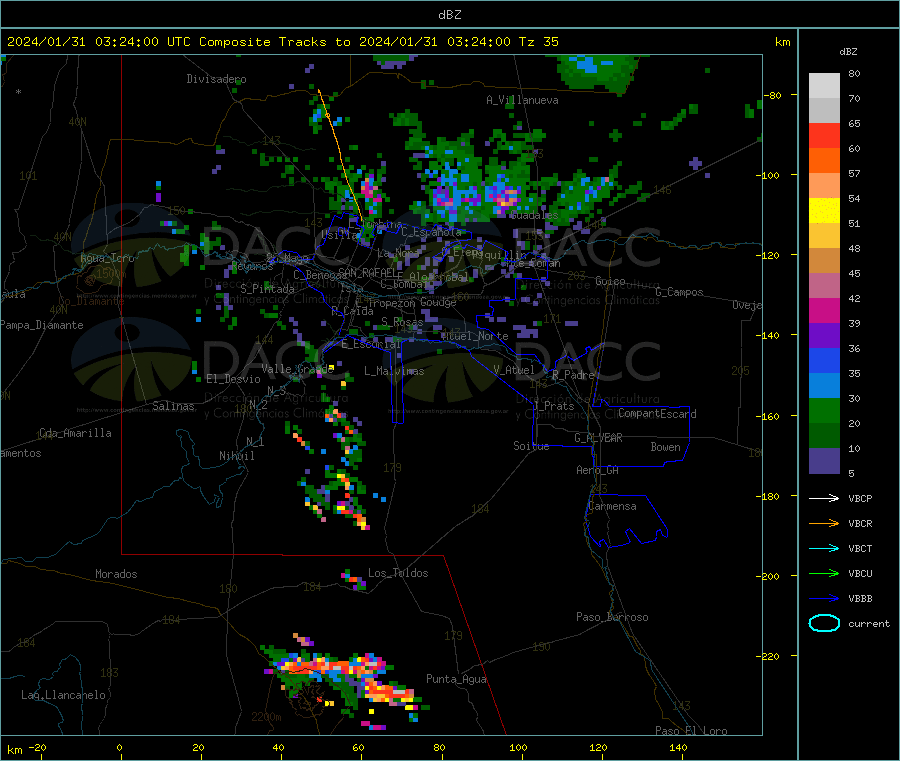
Task: Click the cyan 'current' ellipse legend icon
Action: pos(824,623)
